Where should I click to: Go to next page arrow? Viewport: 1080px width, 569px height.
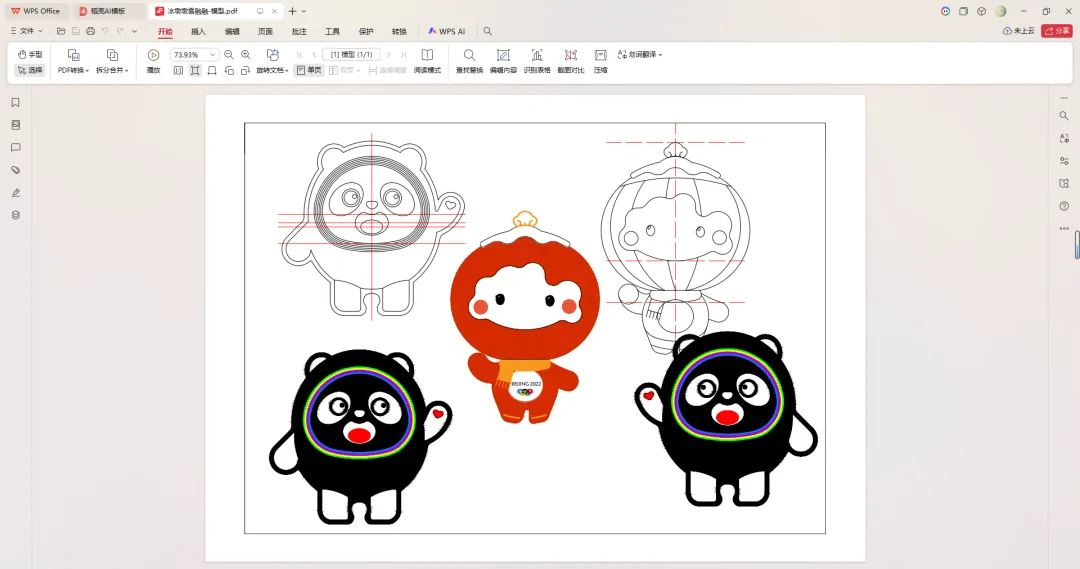click(389, 54)
